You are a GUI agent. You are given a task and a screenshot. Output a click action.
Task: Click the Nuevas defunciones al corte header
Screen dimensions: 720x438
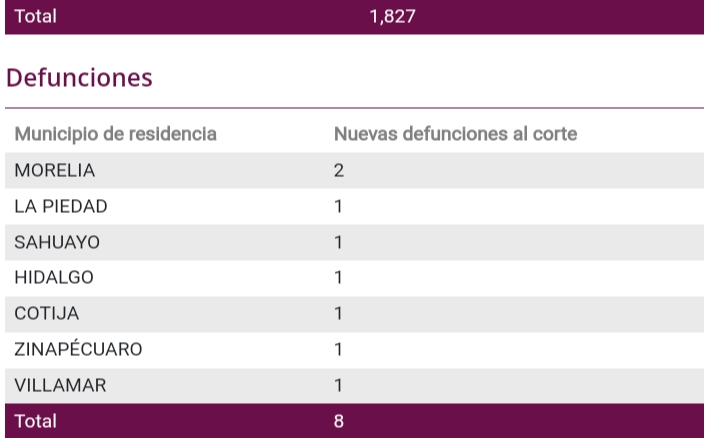coord(455,134)
